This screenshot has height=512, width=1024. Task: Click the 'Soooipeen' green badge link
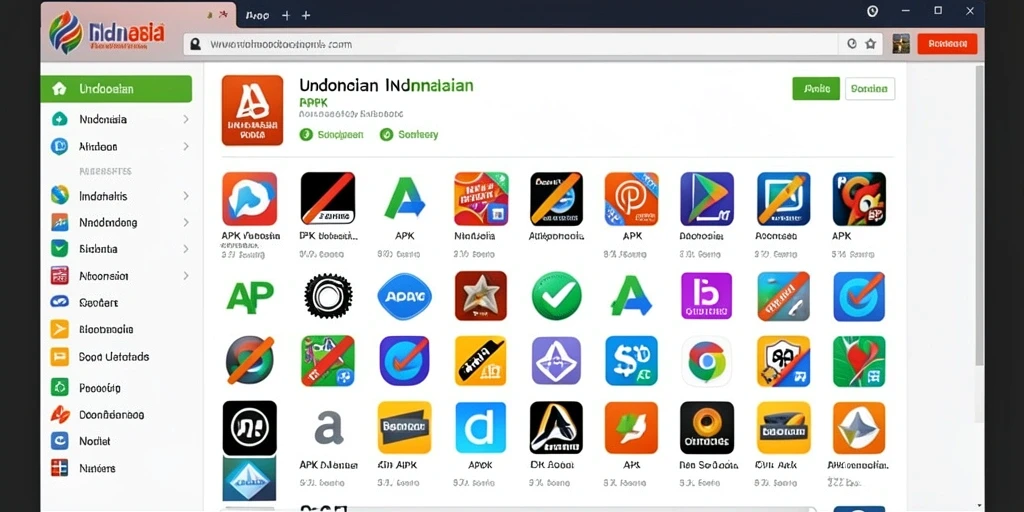pos(331,135)
